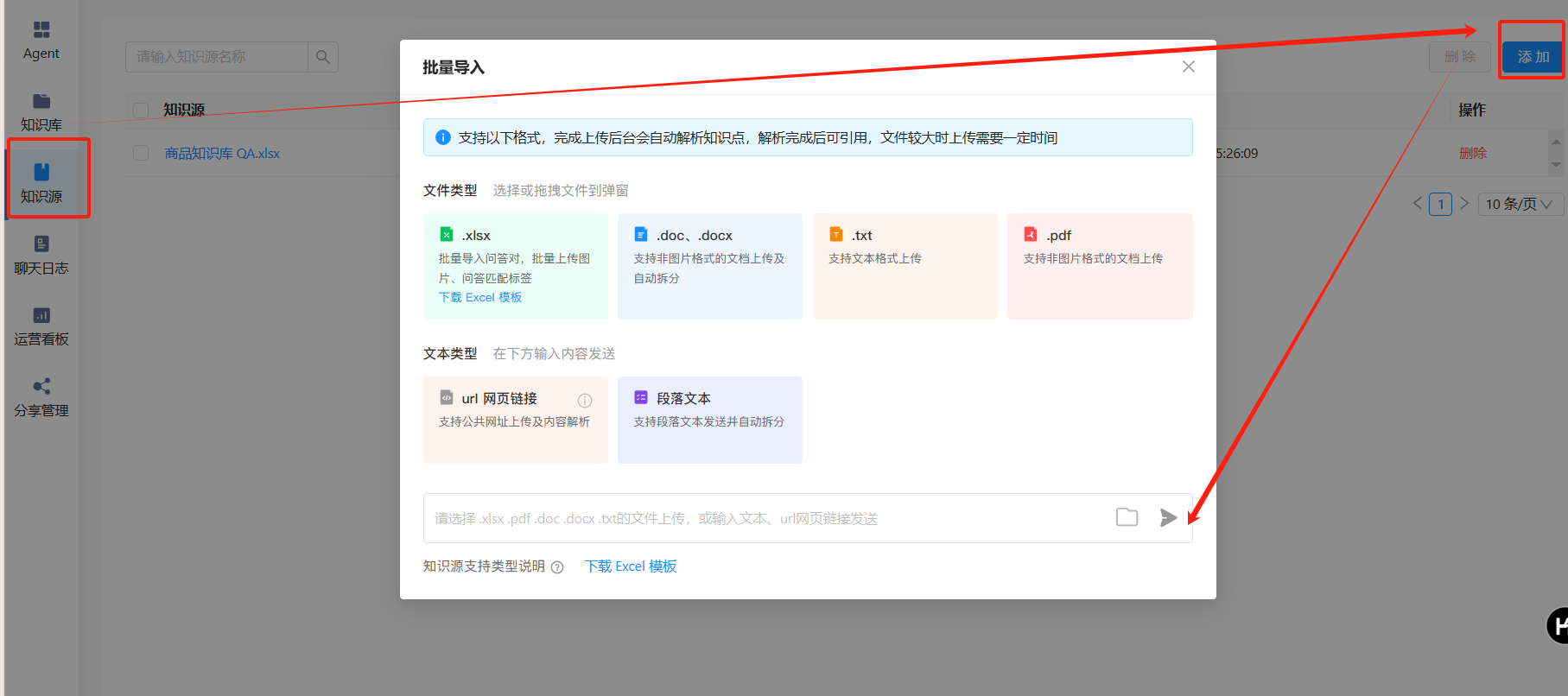
Task: Focus the 请输入知识源名称 search field
Action: [x=217, y=57]
